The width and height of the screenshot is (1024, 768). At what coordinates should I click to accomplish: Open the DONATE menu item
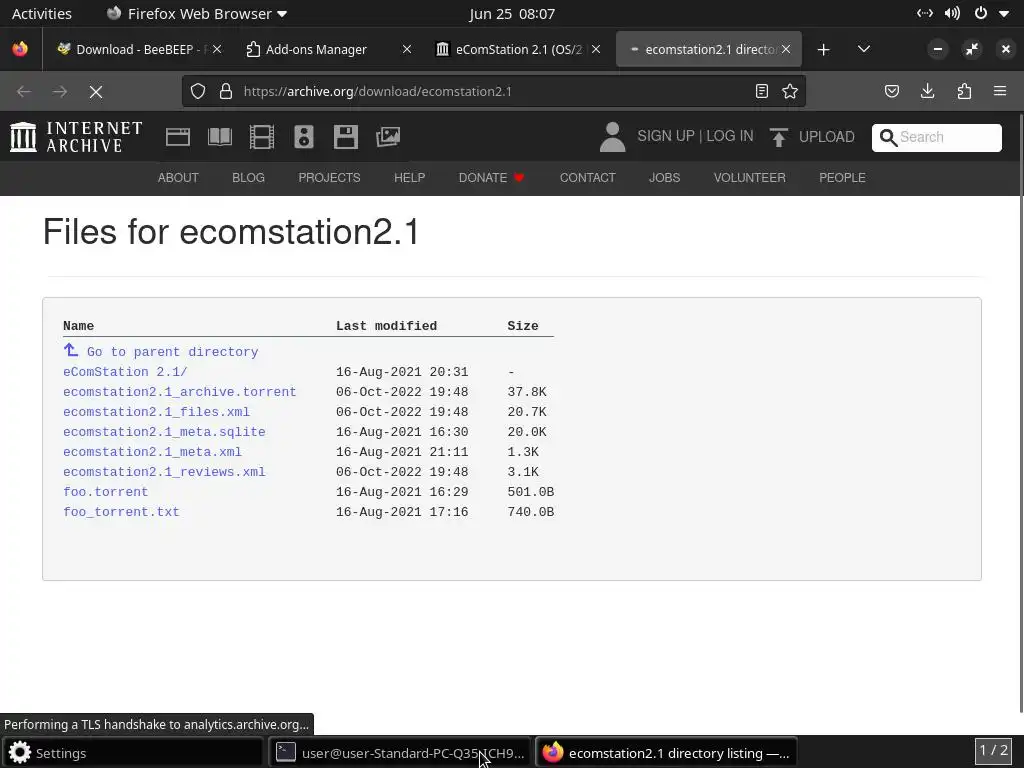(x=491, y=178)
